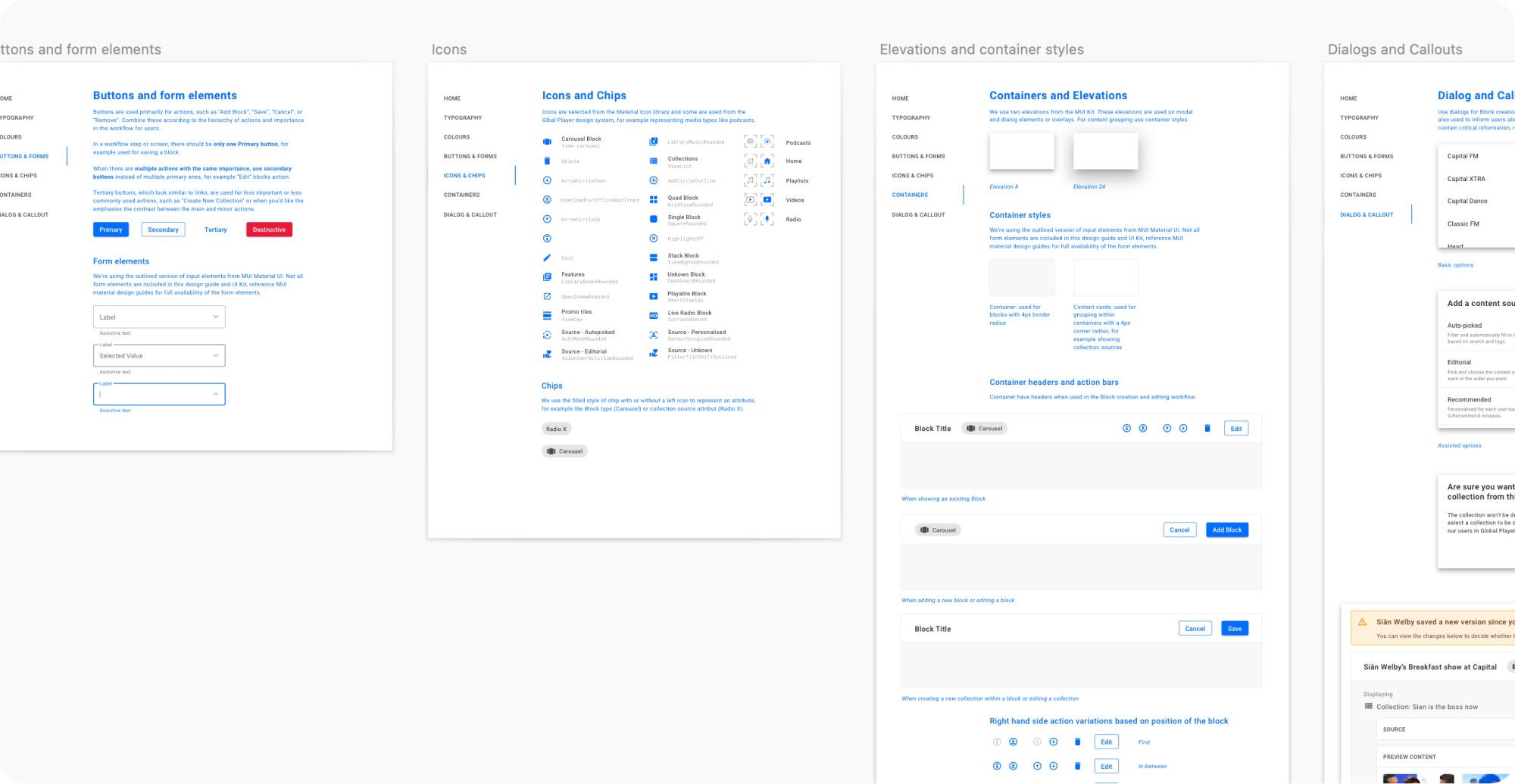Open Colours in the Dialogs frame sidebar
The height and width of the screenshot is (784, 1515).
[1353, 137]
